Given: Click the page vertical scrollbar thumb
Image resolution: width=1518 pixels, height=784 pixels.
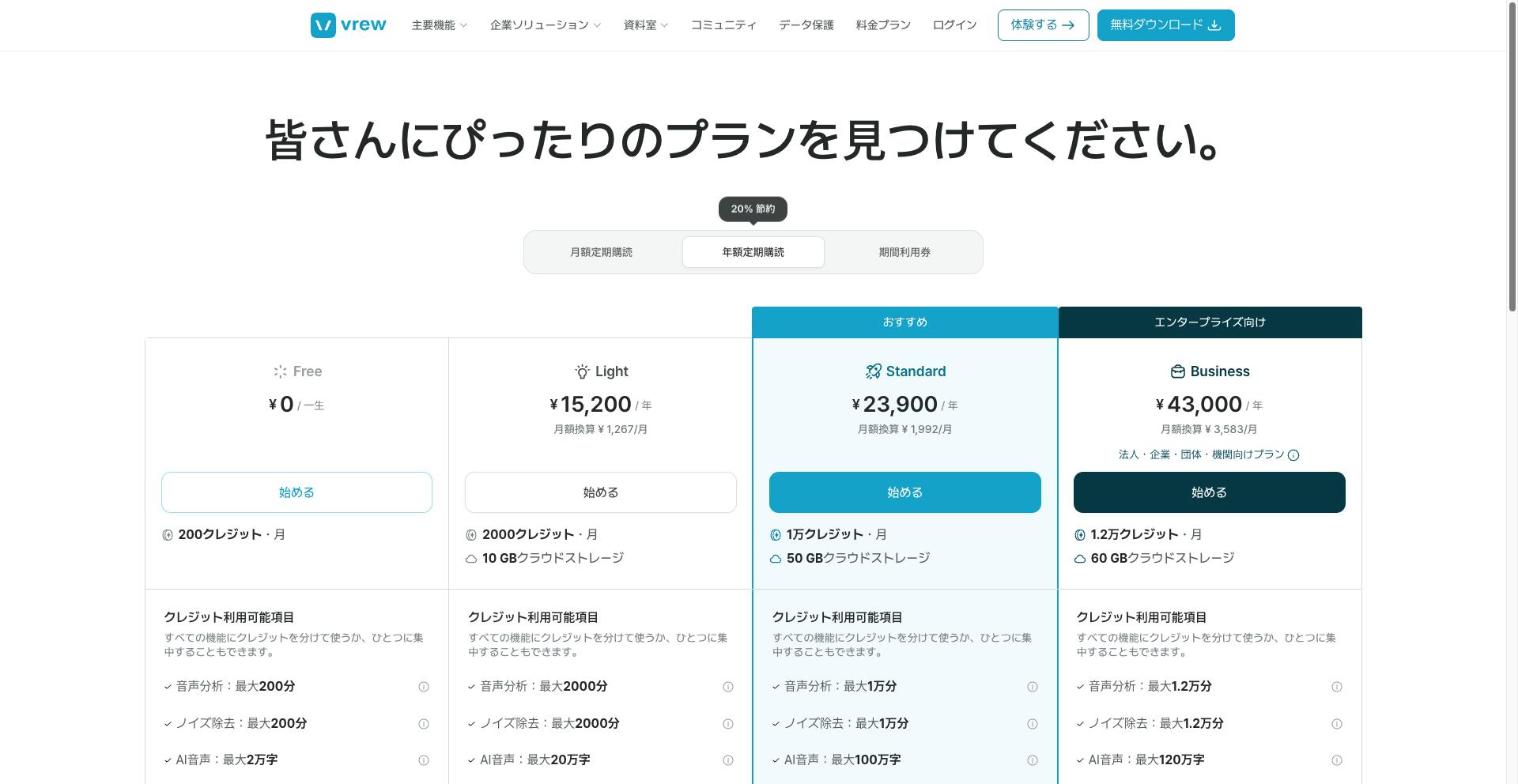Looking at the screenshot, I should pos(1512,158).
